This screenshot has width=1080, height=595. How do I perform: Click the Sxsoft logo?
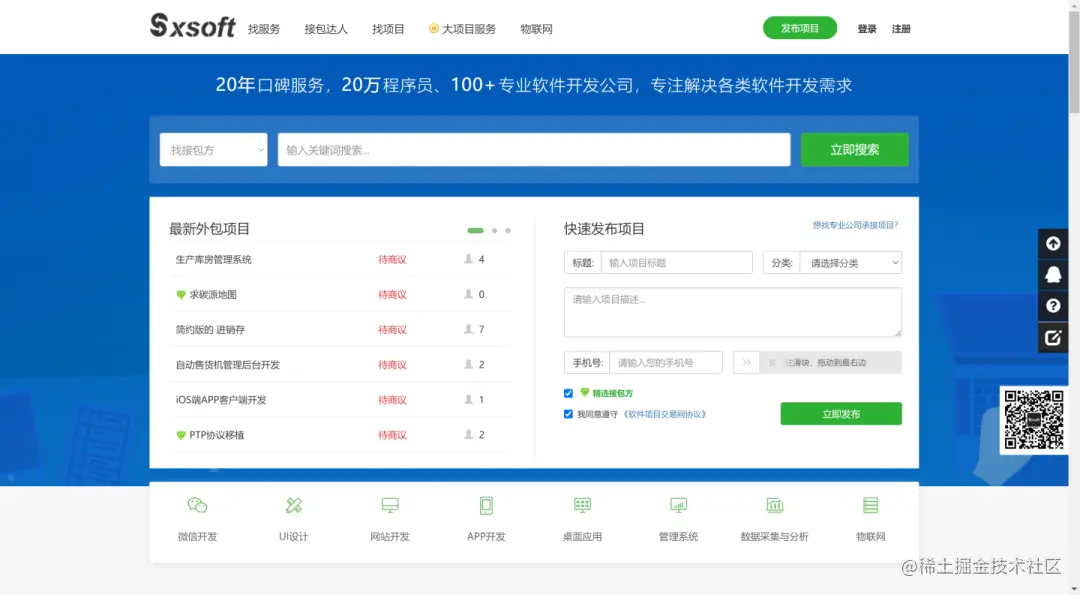pyautogui.click(x=192, y=26)
